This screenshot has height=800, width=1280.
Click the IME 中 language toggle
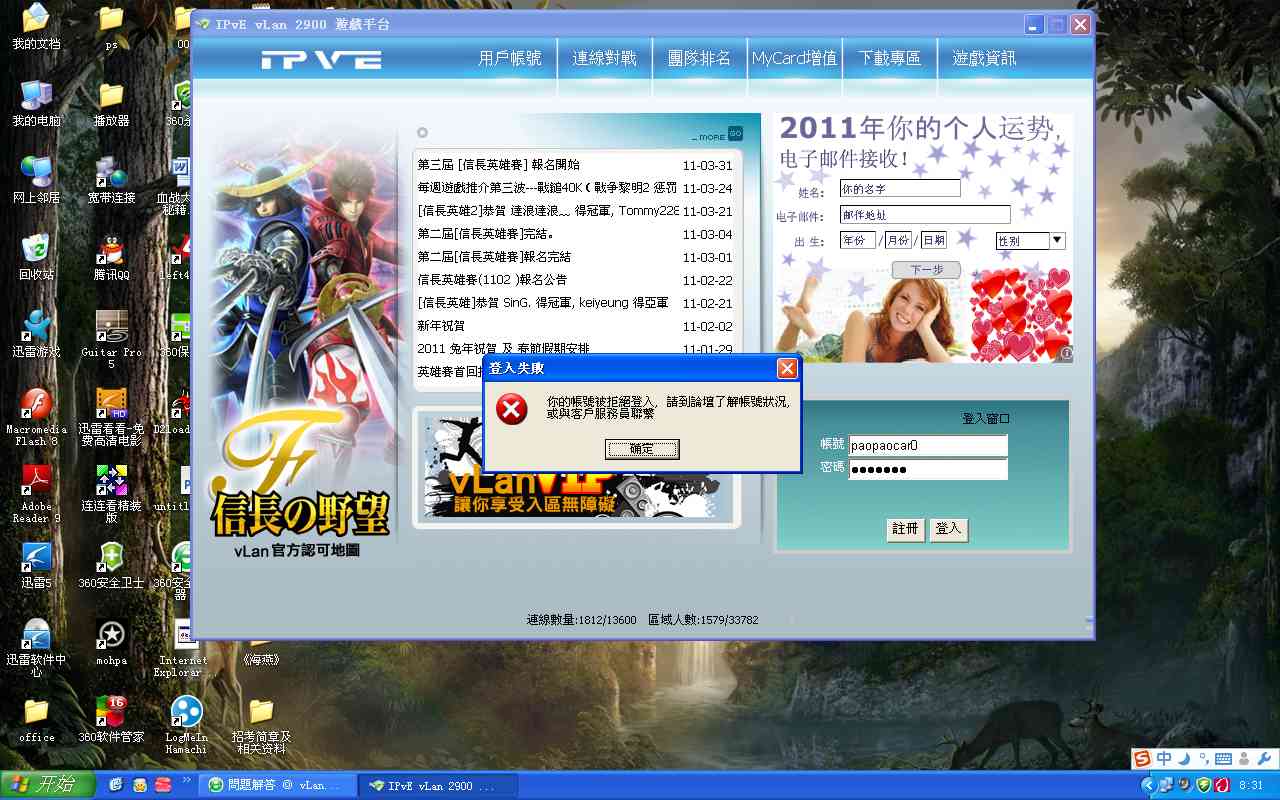click(x=1164, y=758)
